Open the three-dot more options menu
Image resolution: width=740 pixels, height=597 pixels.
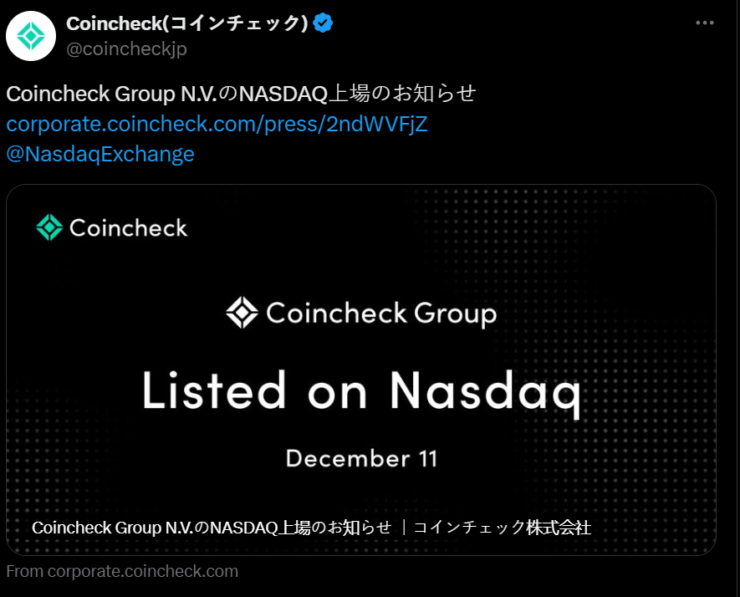coord(705,23)
